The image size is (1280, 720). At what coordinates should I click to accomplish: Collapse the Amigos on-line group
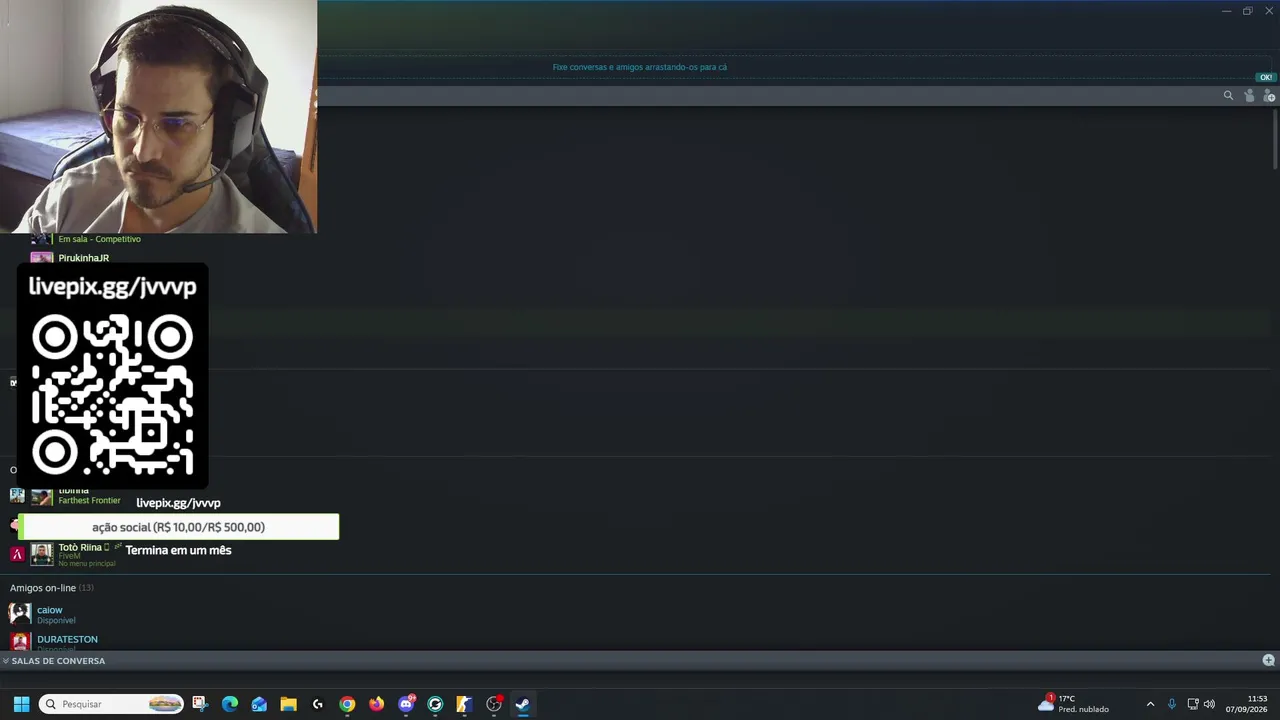coord(51,588)
